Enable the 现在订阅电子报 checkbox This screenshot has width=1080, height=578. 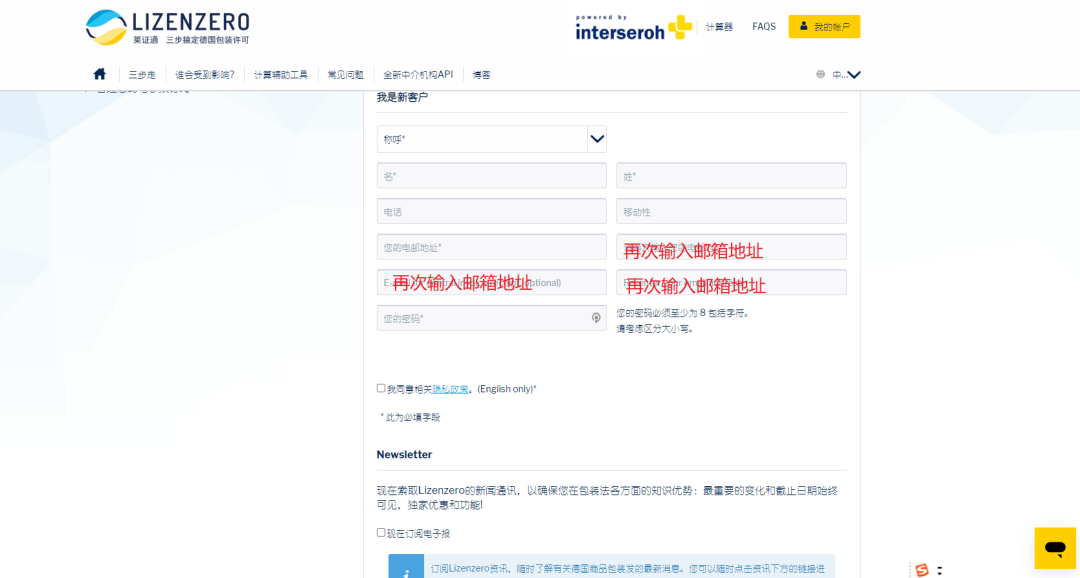[x=381, y=533]
